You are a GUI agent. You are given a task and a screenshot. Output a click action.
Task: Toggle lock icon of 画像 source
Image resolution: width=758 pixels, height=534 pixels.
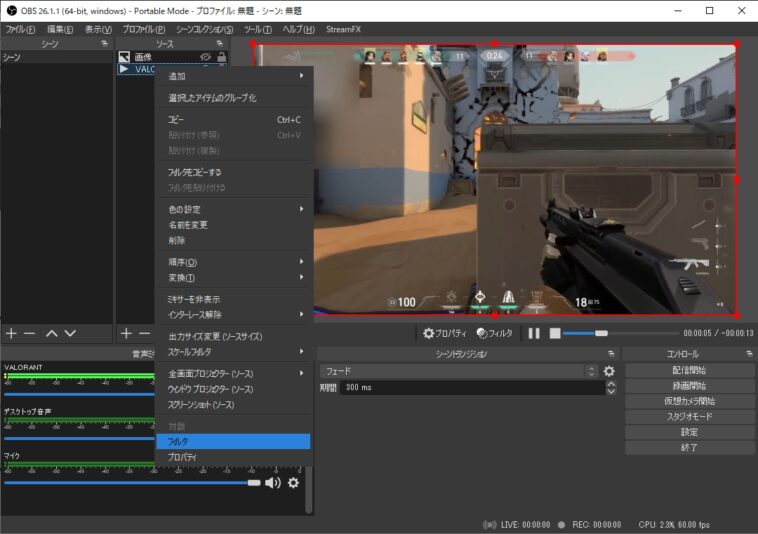(x=221, y=57)
